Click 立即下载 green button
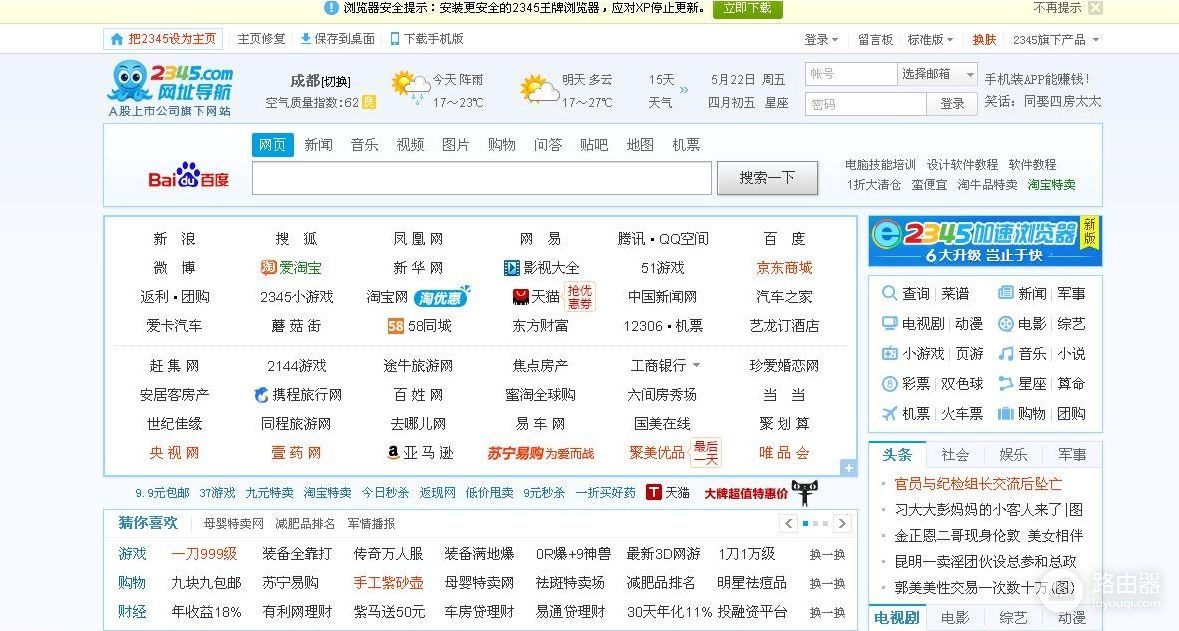 [747, 8]
